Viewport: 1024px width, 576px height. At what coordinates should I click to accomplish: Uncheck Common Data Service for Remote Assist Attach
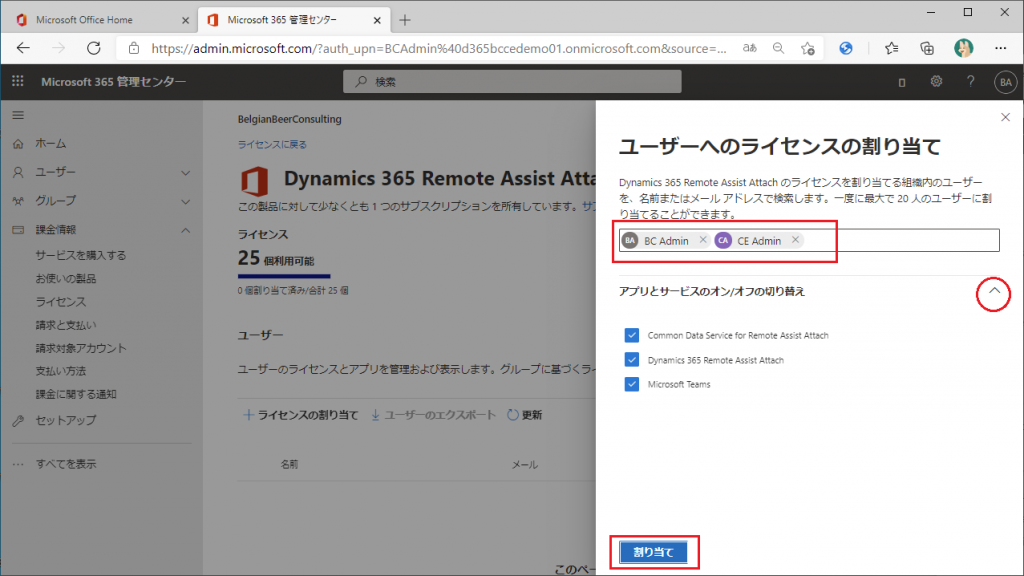coord(632,335)
